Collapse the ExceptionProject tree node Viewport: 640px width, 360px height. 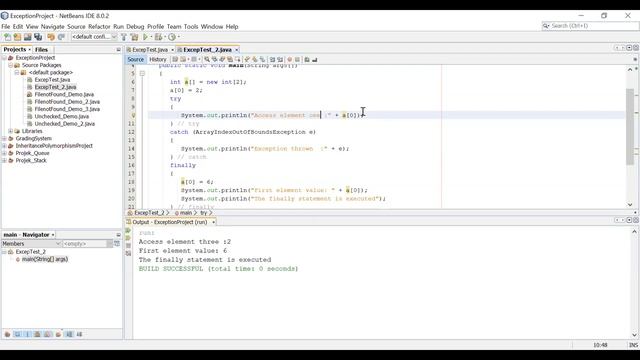pyautogui.click(x=4, y=58)
